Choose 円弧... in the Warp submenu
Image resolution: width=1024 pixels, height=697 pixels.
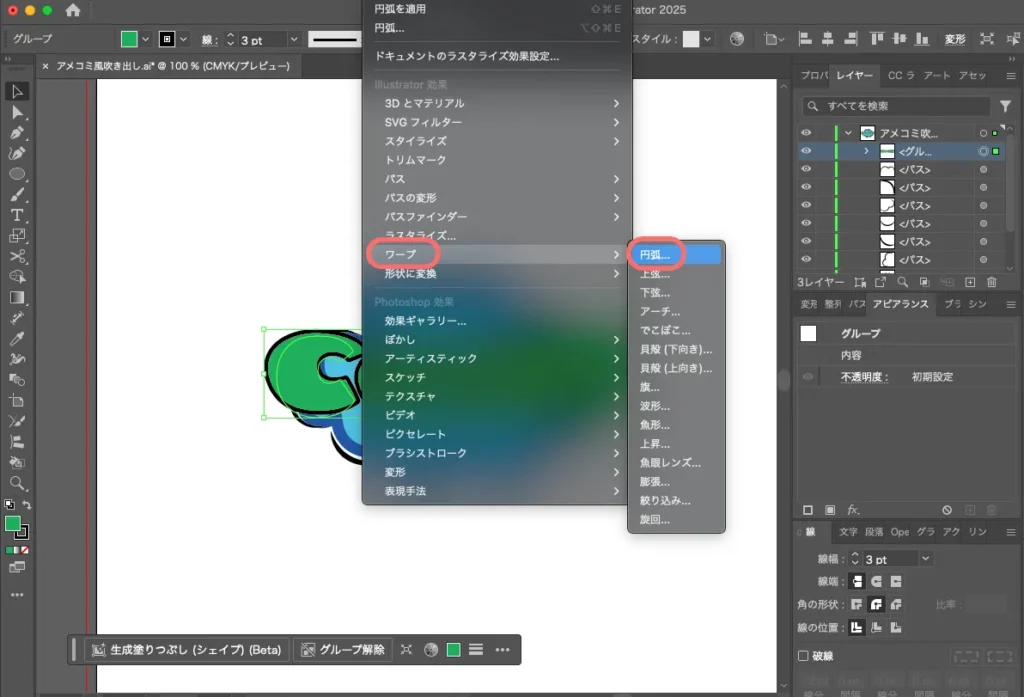click(656, 255)
